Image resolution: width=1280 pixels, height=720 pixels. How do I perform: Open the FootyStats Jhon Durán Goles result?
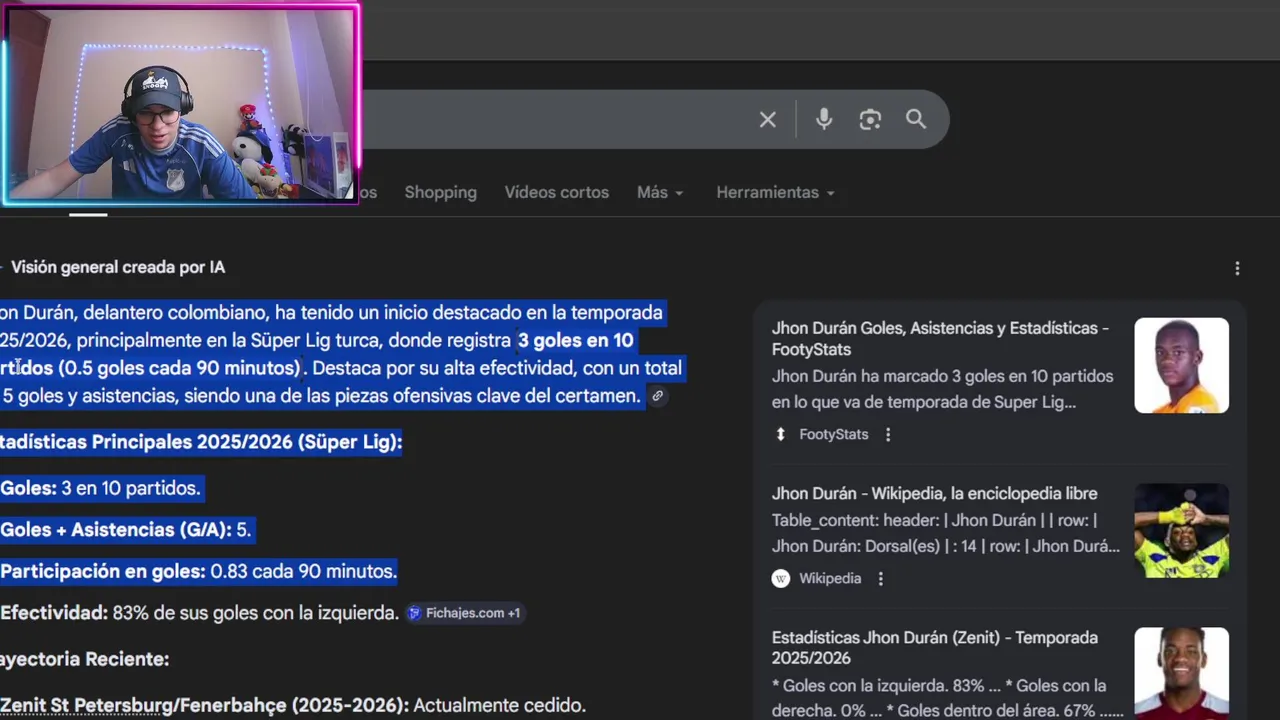(x=940, y=338)
